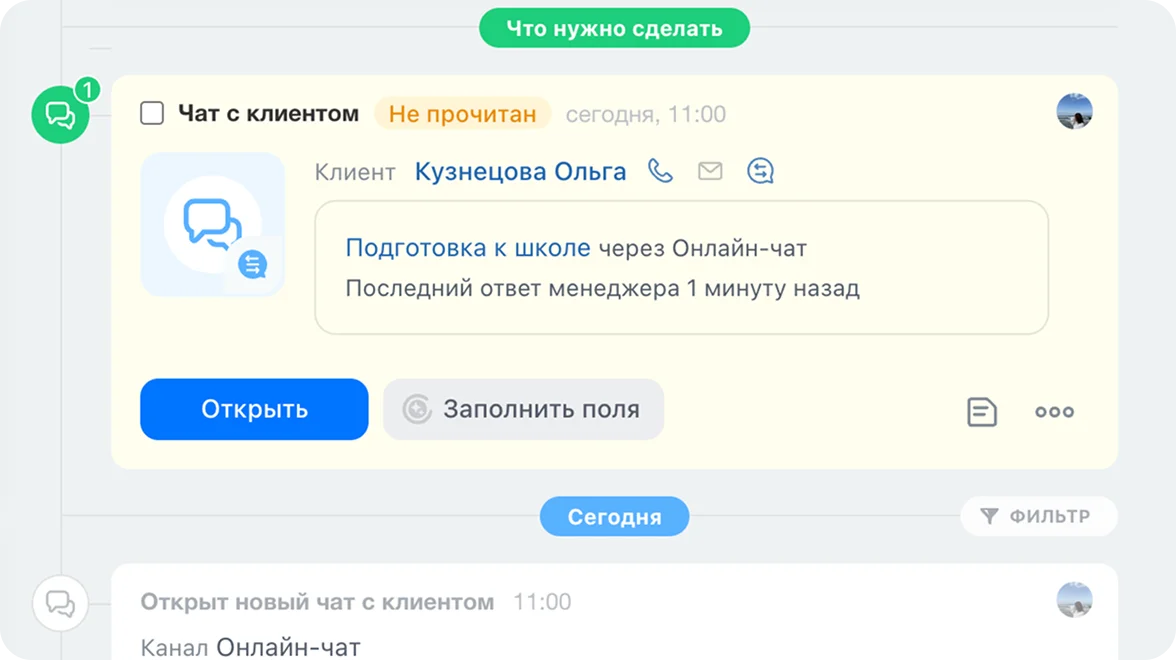Email the client via envelope icon
This screenshot has height=660, width=1176.
pyautogui.click(x=710, y=171)
